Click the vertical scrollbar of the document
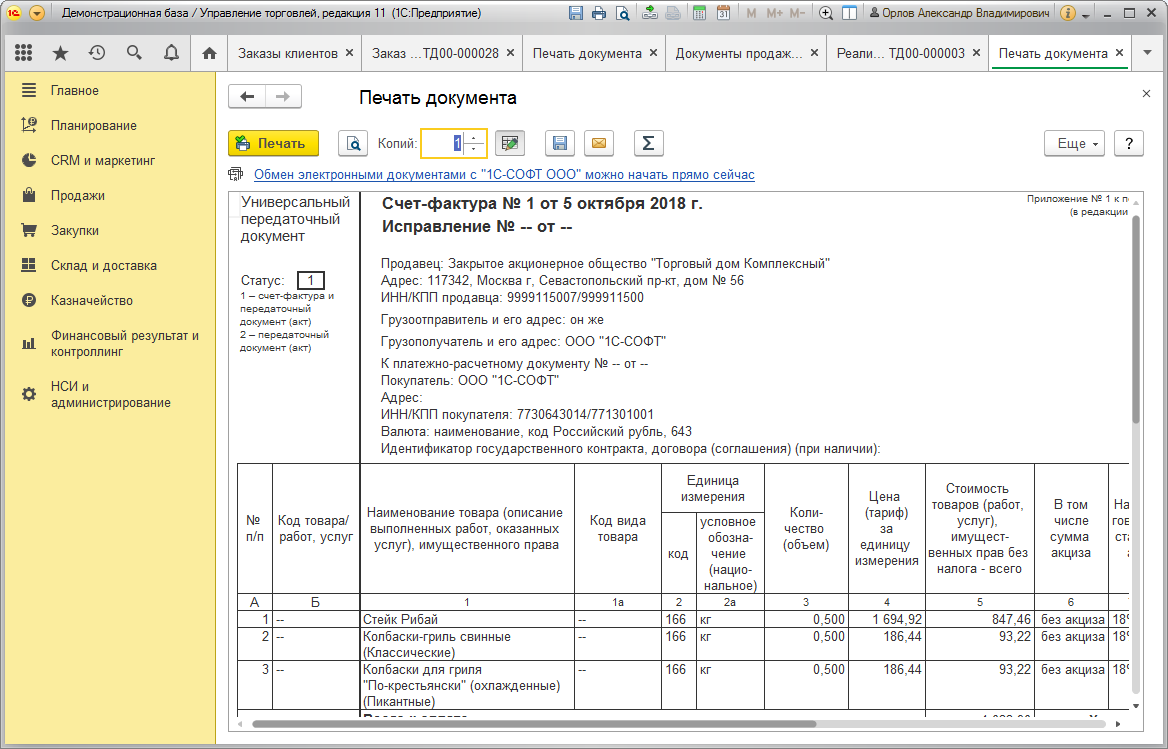The image size is (1168, 749). [x=1136, y=320]
